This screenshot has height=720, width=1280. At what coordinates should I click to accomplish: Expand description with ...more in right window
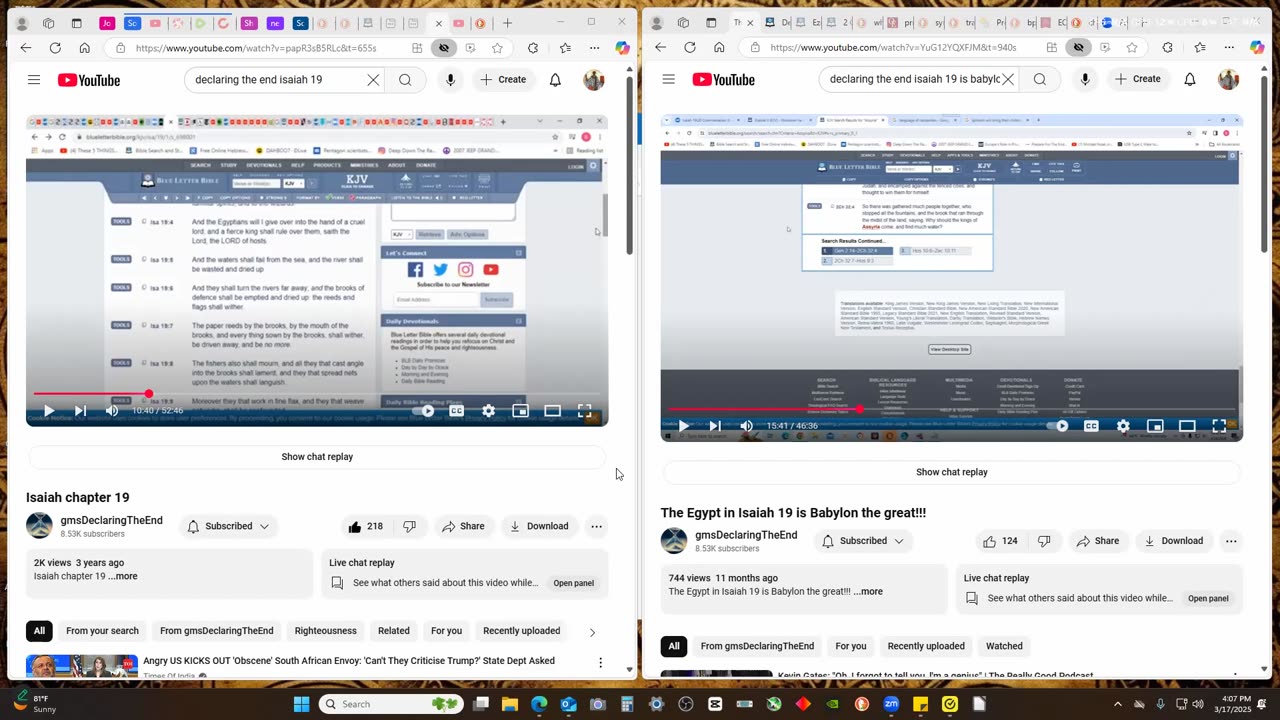click(868, 591)
